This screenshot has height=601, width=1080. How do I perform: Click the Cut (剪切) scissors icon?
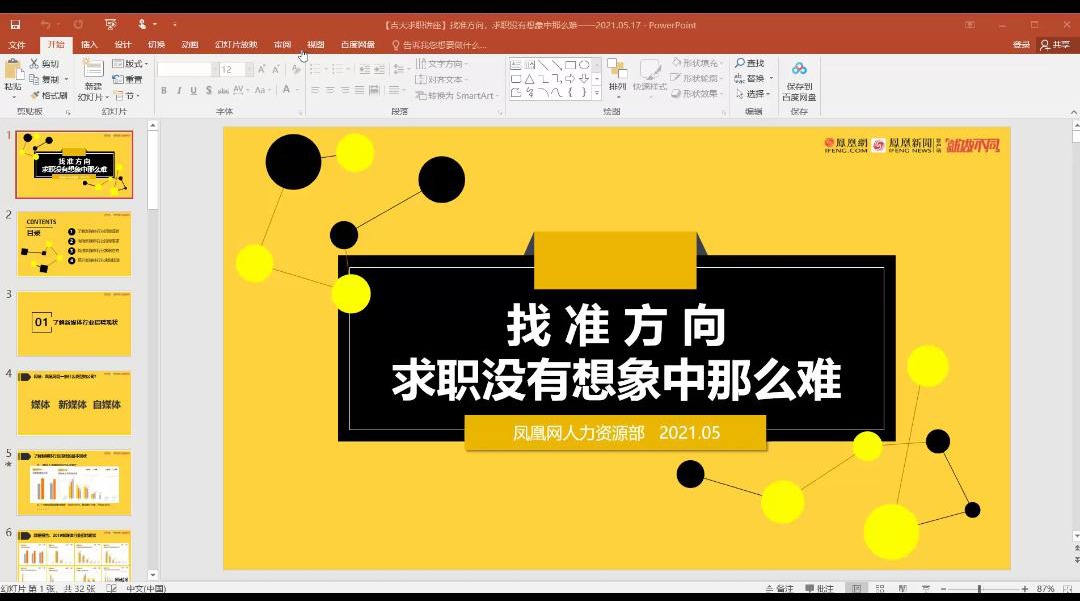[x=36, y=63]
